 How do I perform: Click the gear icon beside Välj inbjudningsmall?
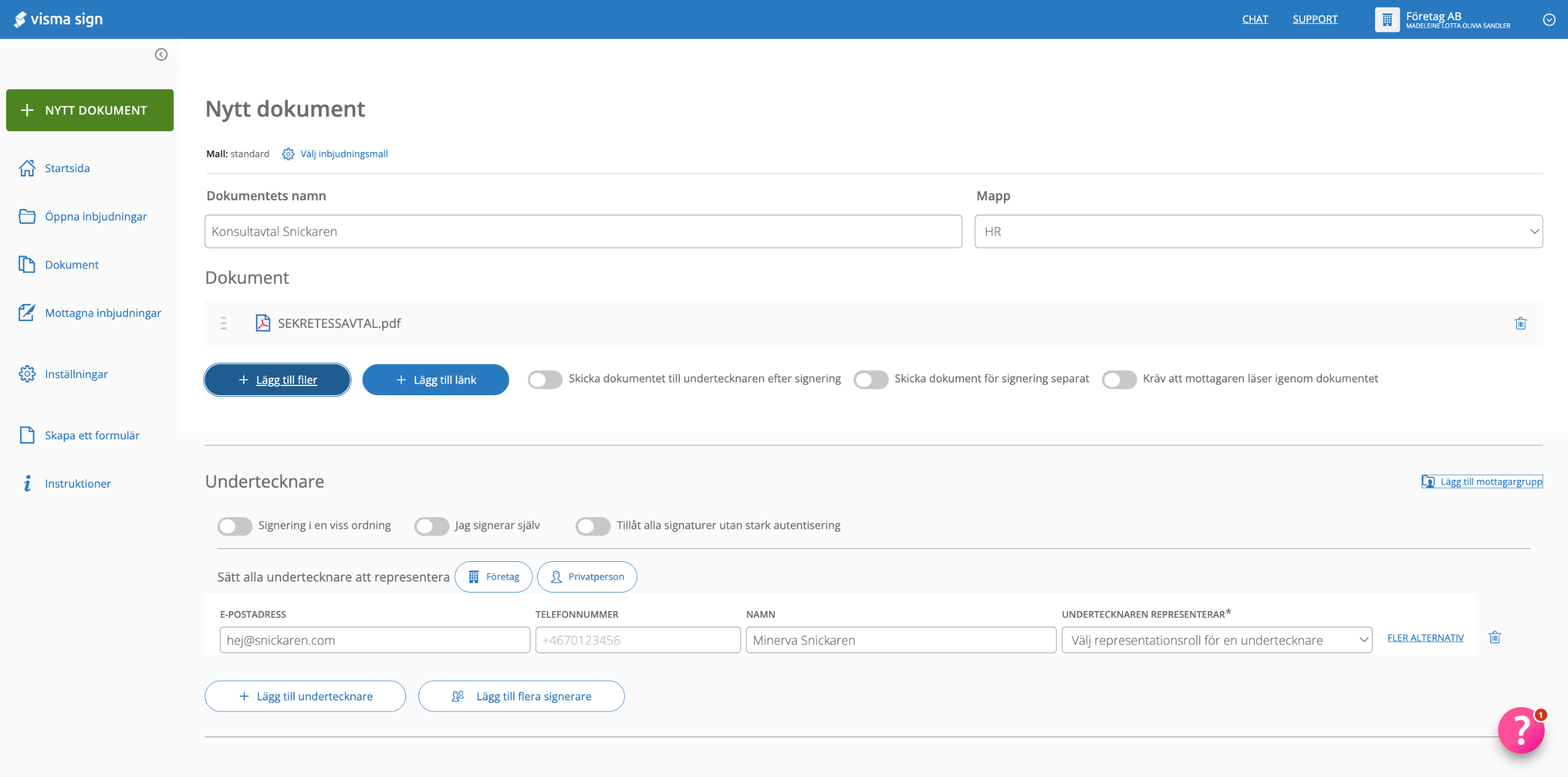(288, 154)
